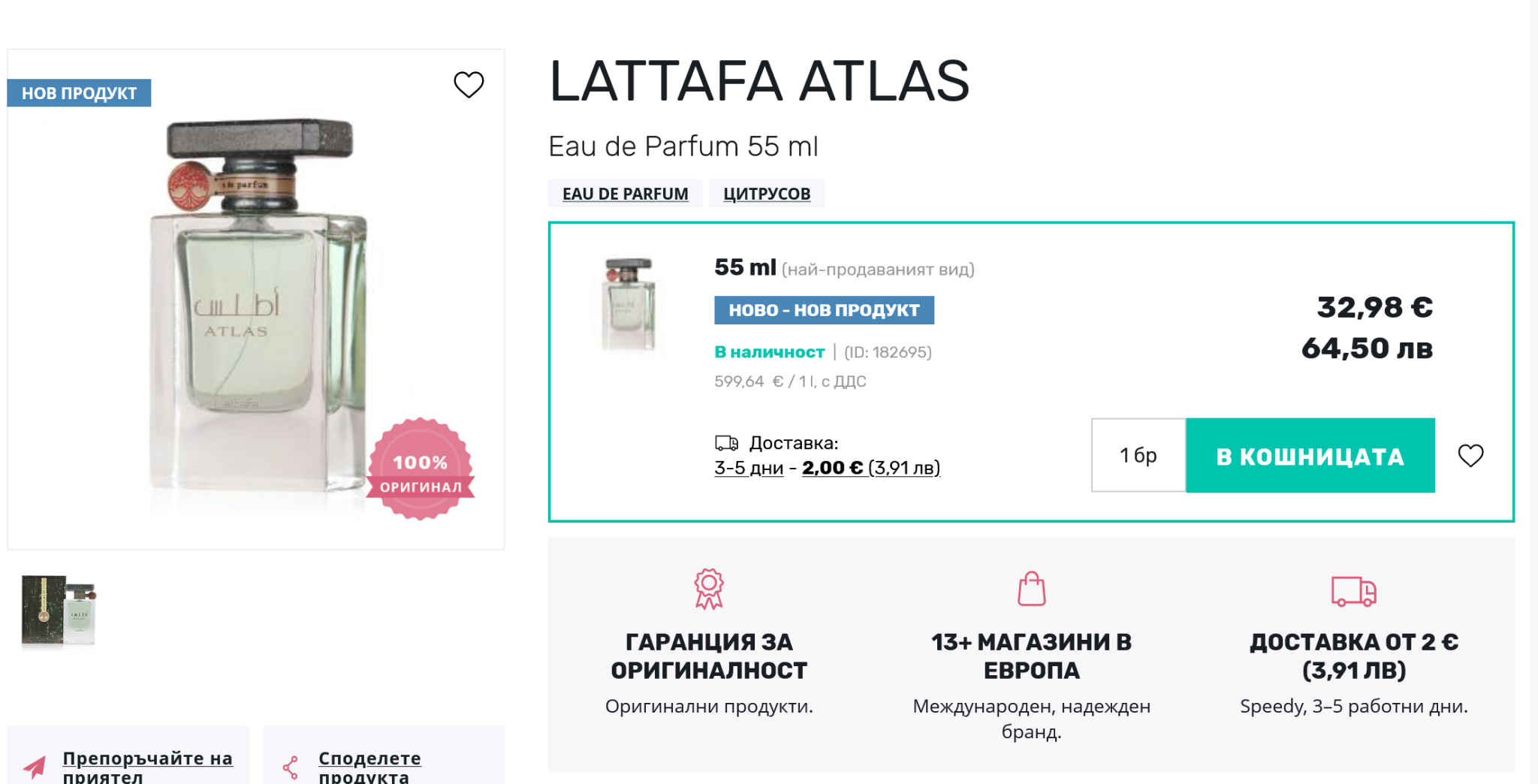Click the share product icon
The width and height of the screenshot is (1538, 784).
(291, 767)
